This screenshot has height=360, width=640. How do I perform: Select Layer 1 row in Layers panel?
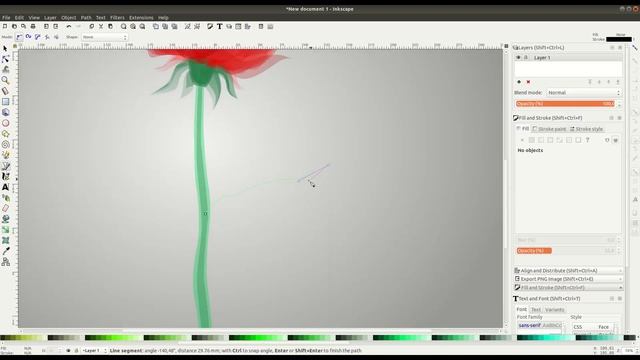pyautogui.click(x=569, y=58)
